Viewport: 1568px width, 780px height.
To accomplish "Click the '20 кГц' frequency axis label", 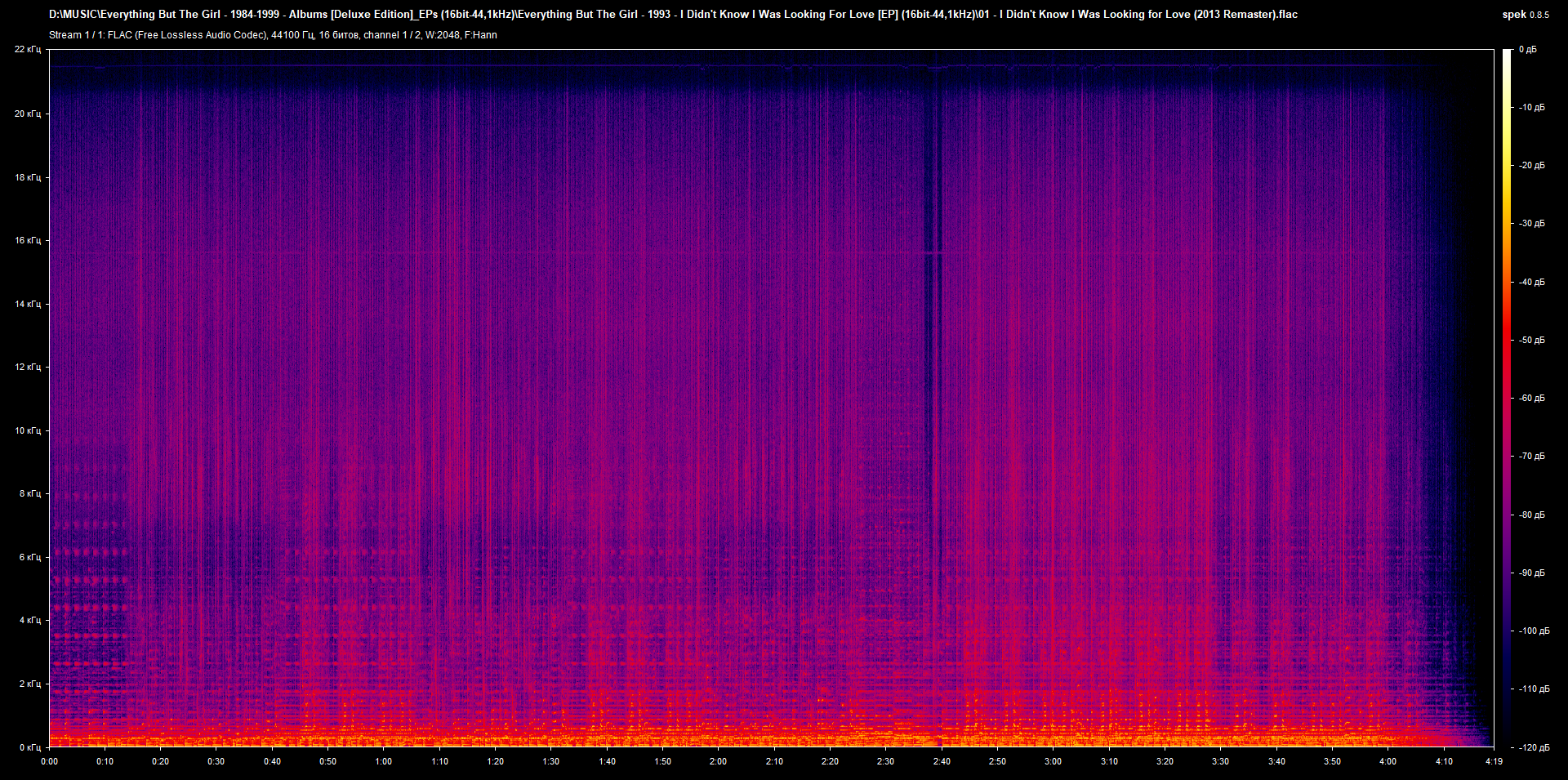I will pyautogui.click(x=28, y=114).
